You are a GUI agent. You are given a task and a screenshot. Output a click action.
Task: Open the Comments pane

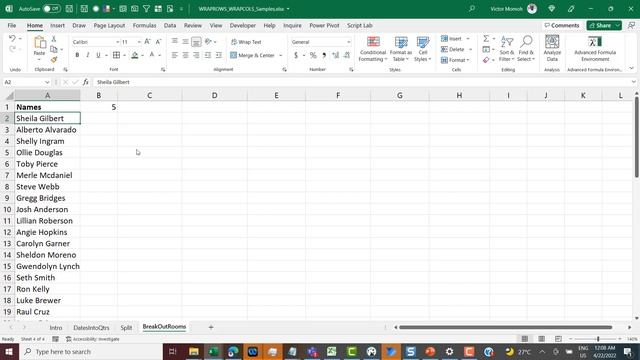click(x=562, y=25)
